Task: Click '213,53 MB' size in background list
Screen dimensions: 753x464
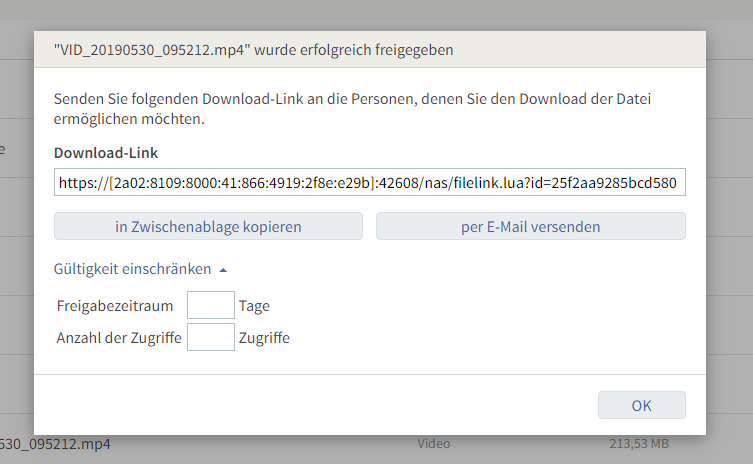Action: 639,443
